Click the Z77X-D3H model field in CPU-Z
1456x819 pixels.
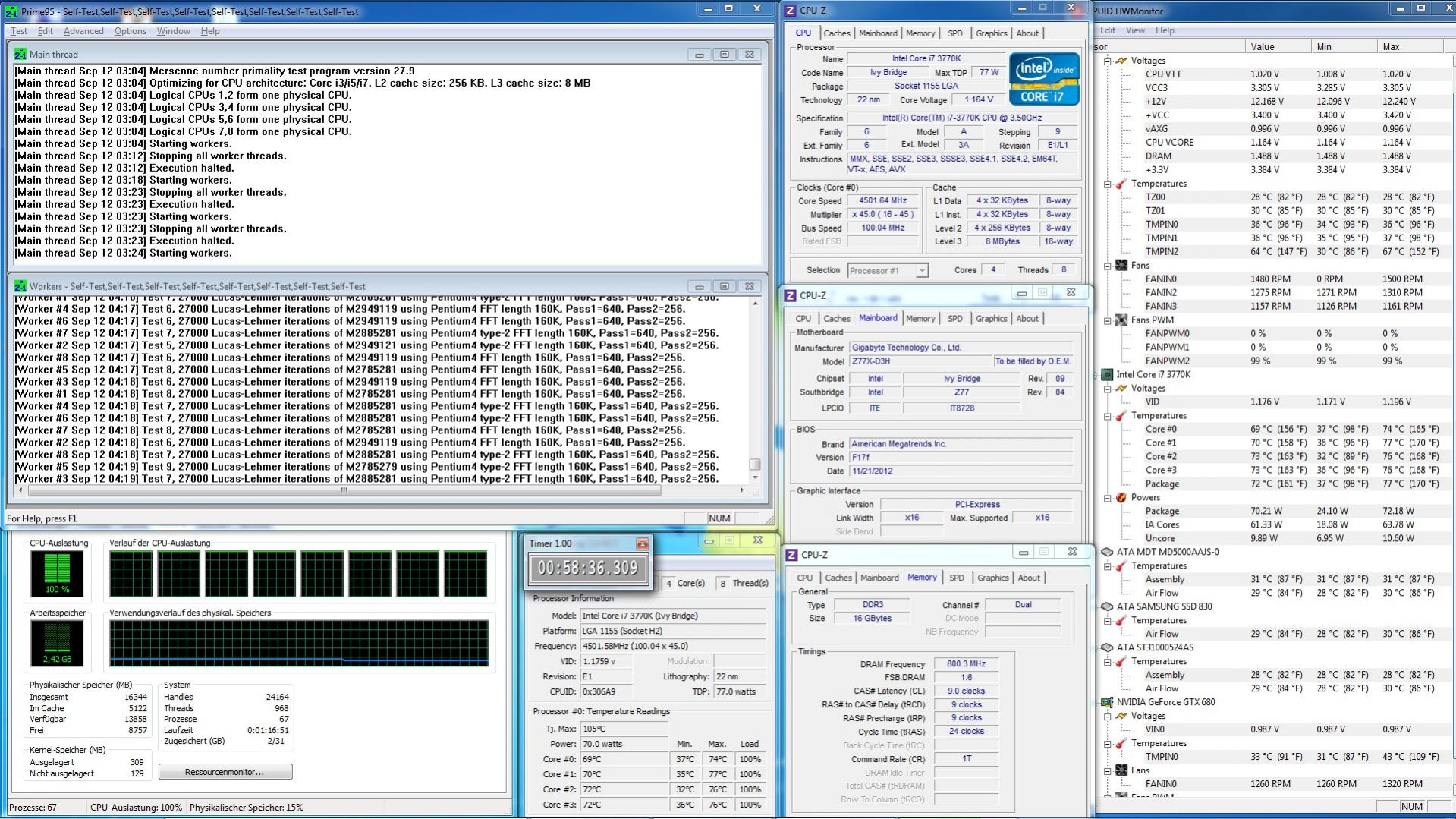[x=920, y=361]
